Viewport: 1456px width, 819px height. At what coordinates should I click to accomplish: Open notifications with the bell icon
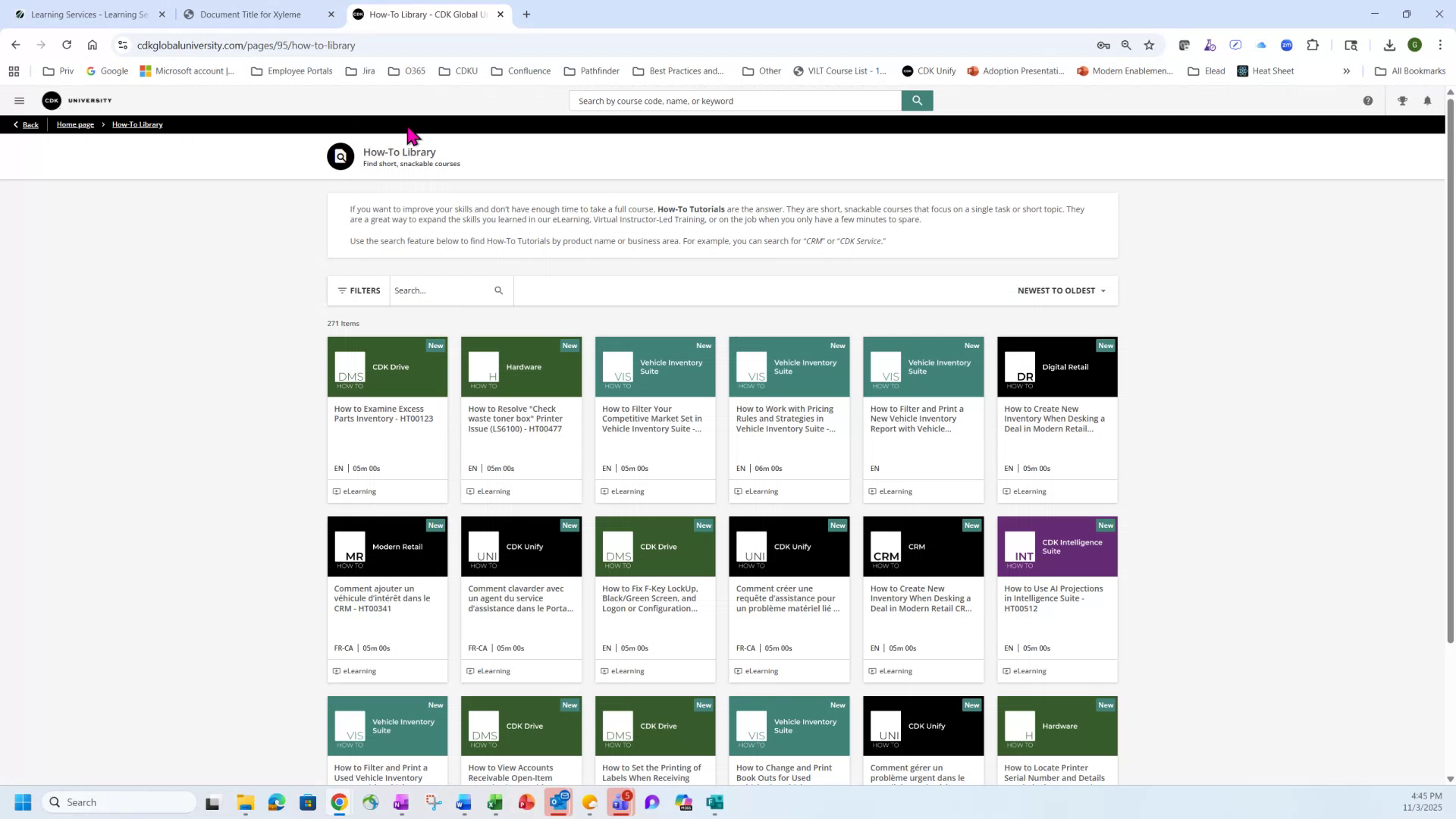(1427, 100)
